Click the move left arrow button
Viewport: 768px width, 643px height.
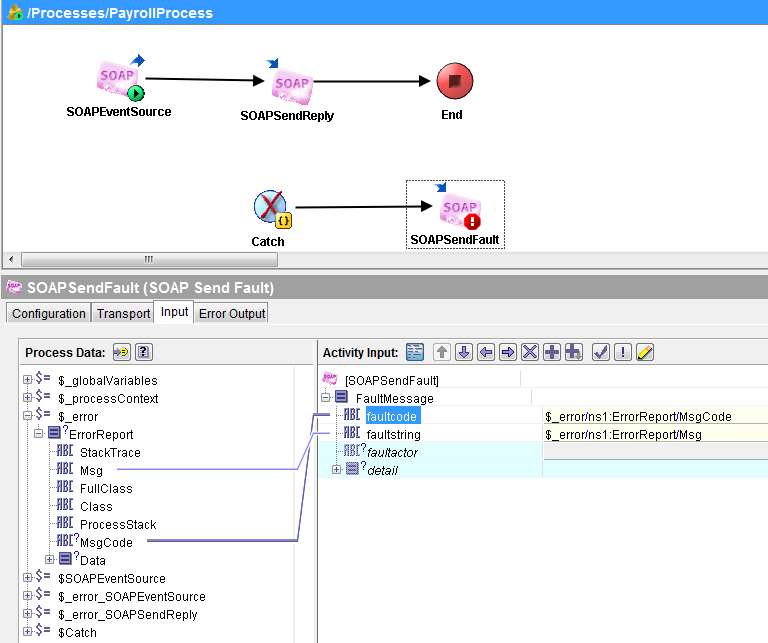tap(486, 352)
